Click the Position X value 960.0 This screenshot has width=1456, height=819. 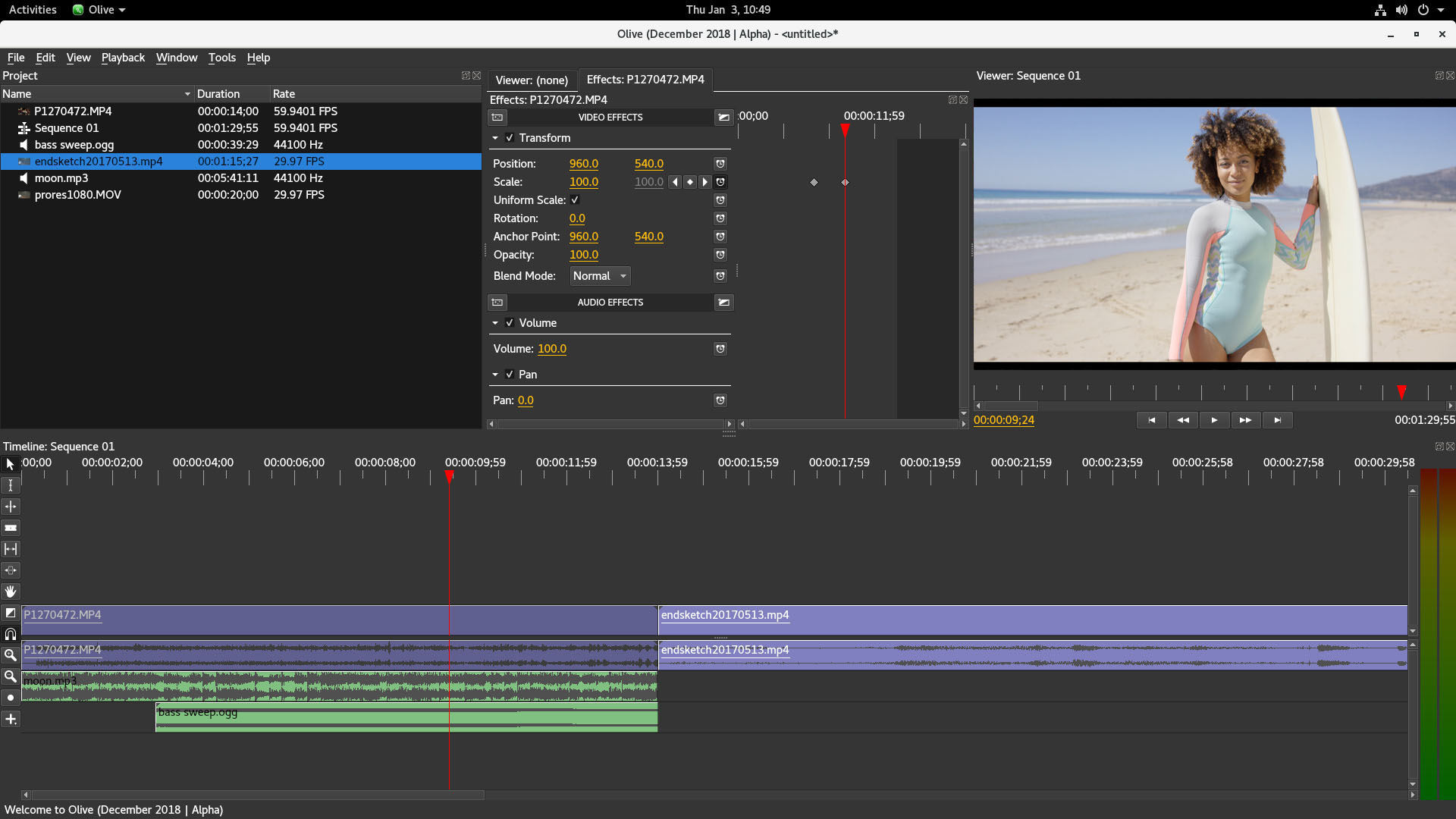[583, 164]
